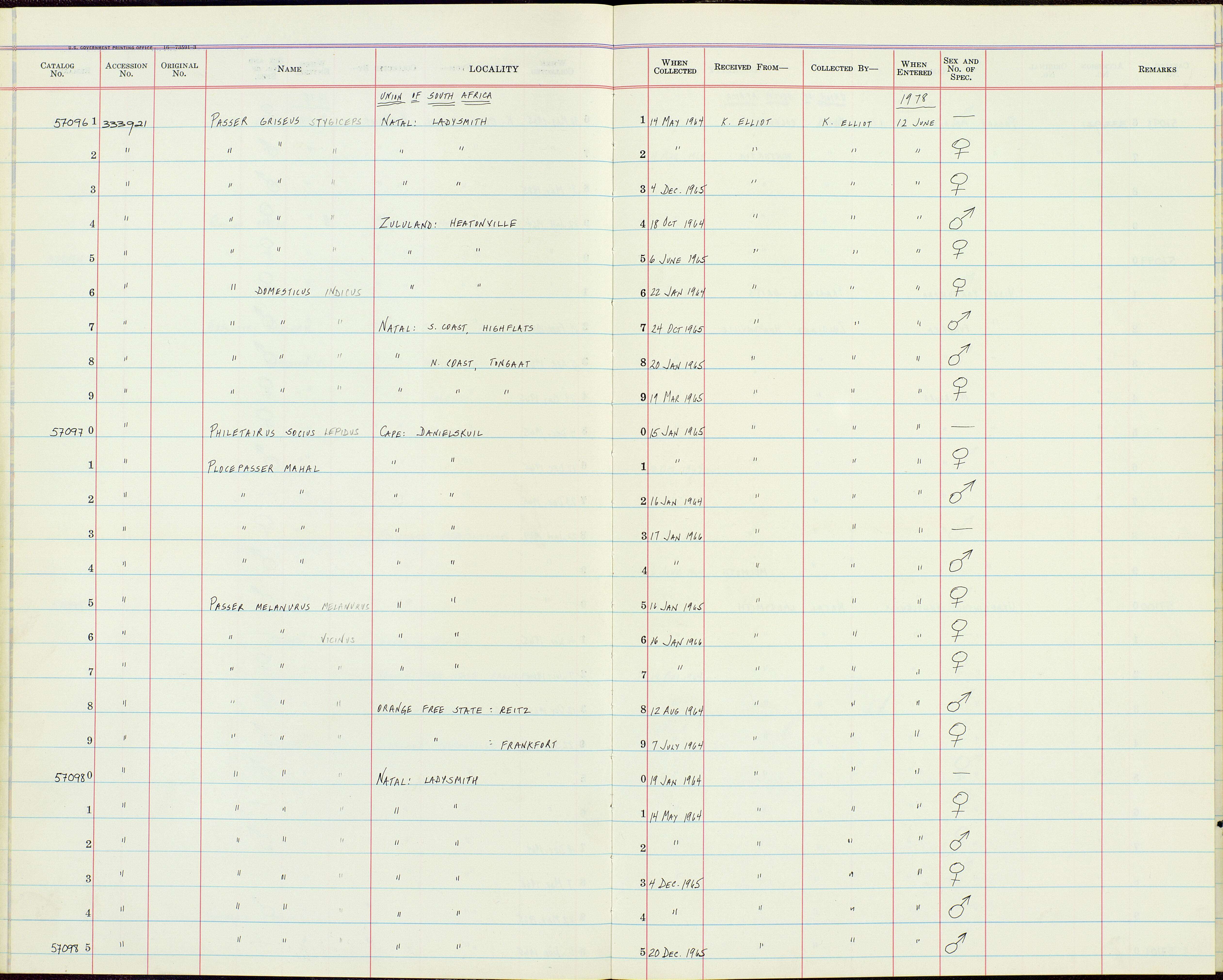Image resolution: width=1223 pixels, height=980 pixels.
Task: Click the 'Locality' column header
Action: tap(494, 69)
